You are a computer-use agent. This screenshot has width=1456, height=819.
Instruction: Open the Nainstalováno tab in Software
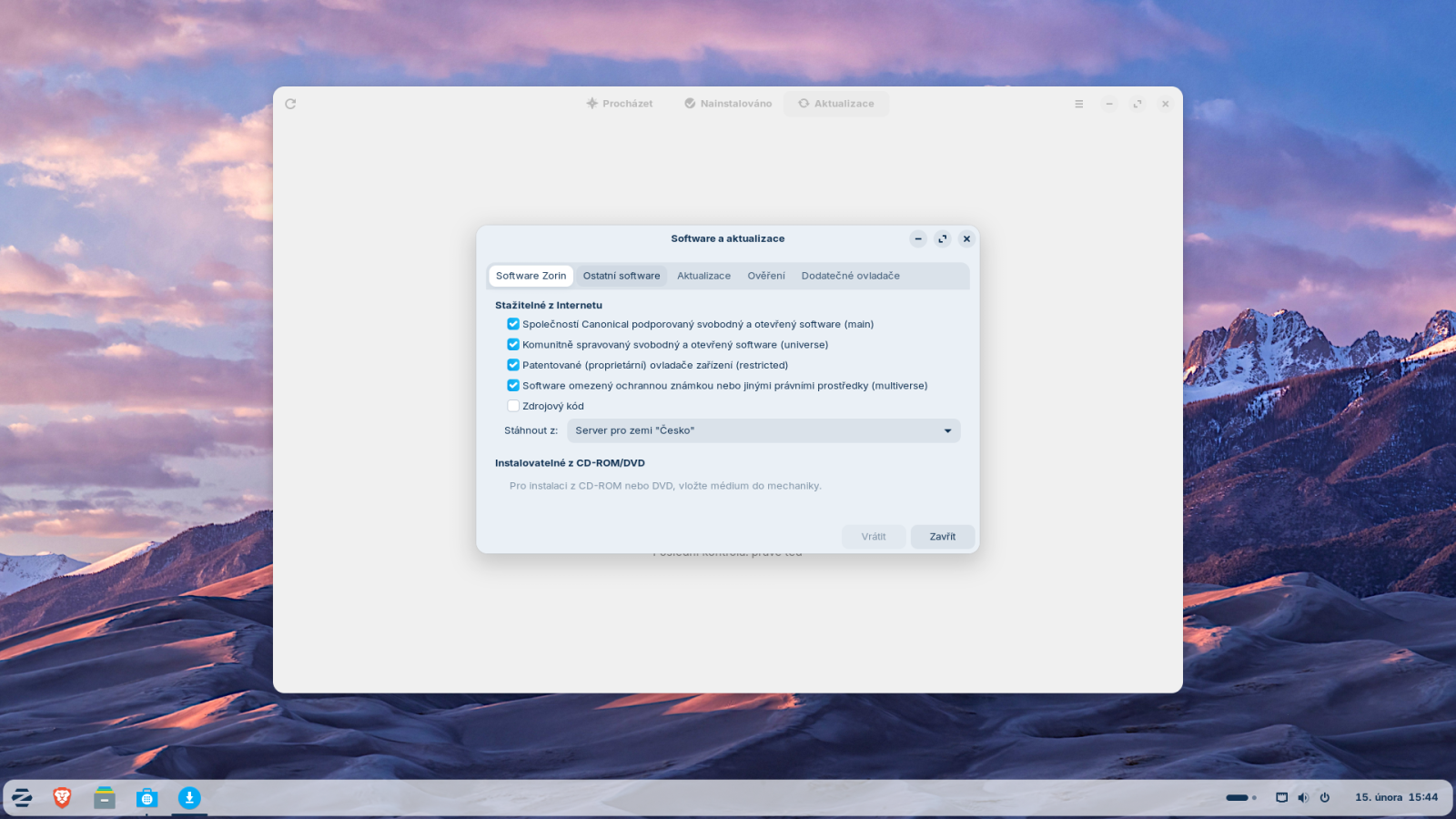(727, 104)
